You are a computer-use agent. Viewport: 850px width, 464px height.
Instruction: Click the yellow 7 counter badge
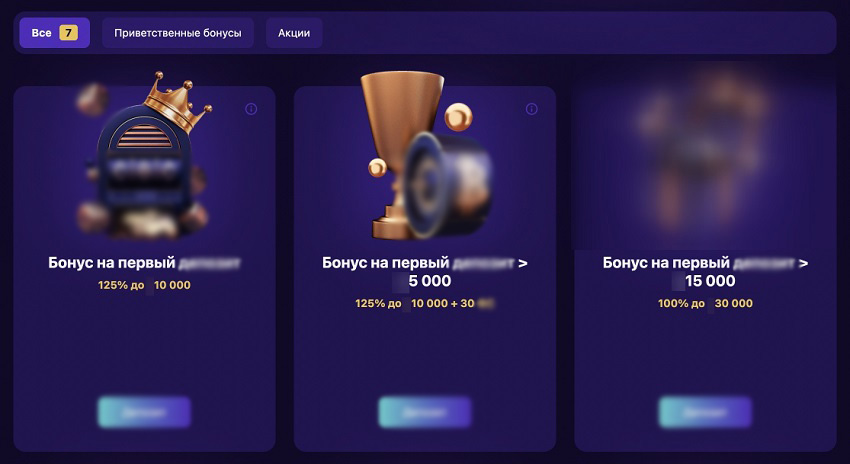[x=68, y=33]
